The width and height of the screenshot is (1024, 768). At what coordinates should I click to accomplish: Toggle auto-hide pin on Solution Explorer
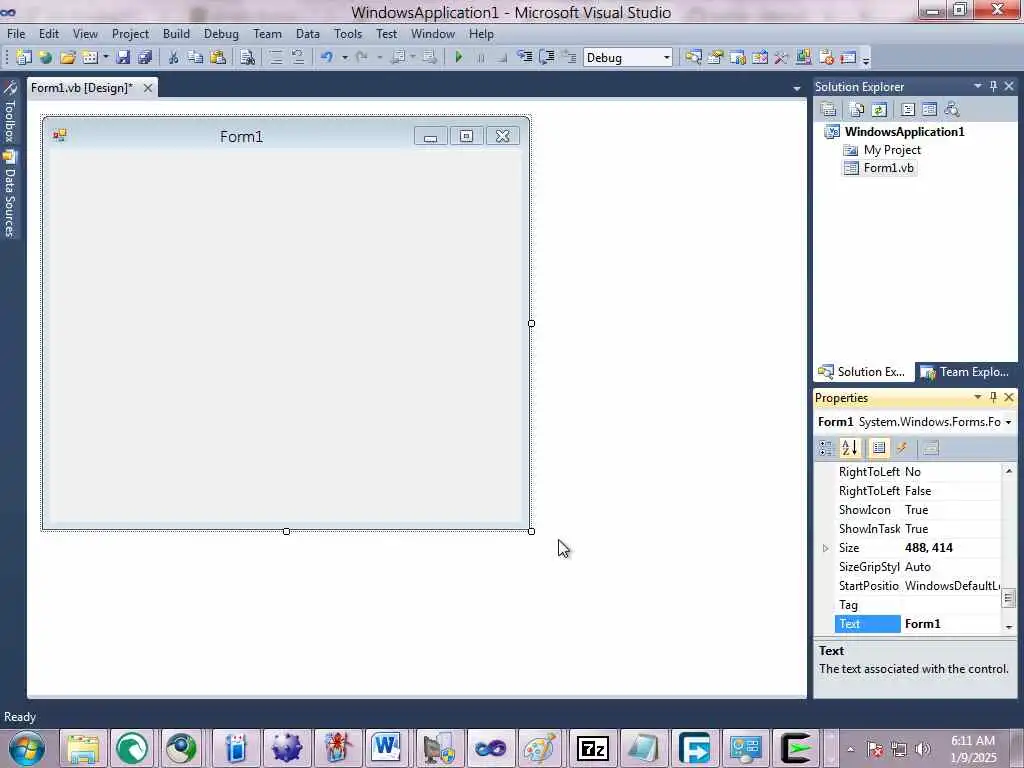[993, 86]
